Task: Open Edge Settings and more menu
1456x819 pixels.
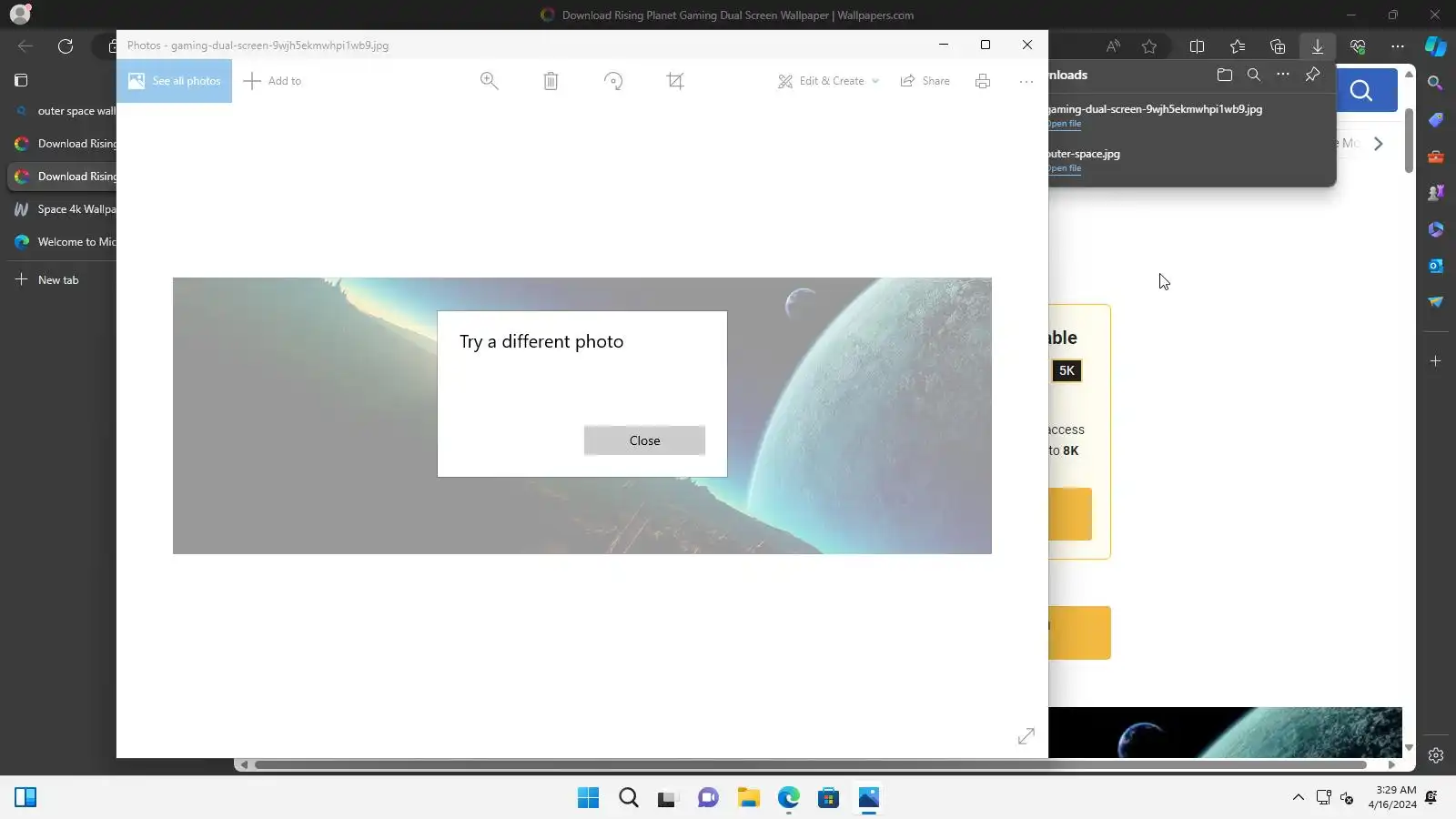Action: [x=1398, y=46]
